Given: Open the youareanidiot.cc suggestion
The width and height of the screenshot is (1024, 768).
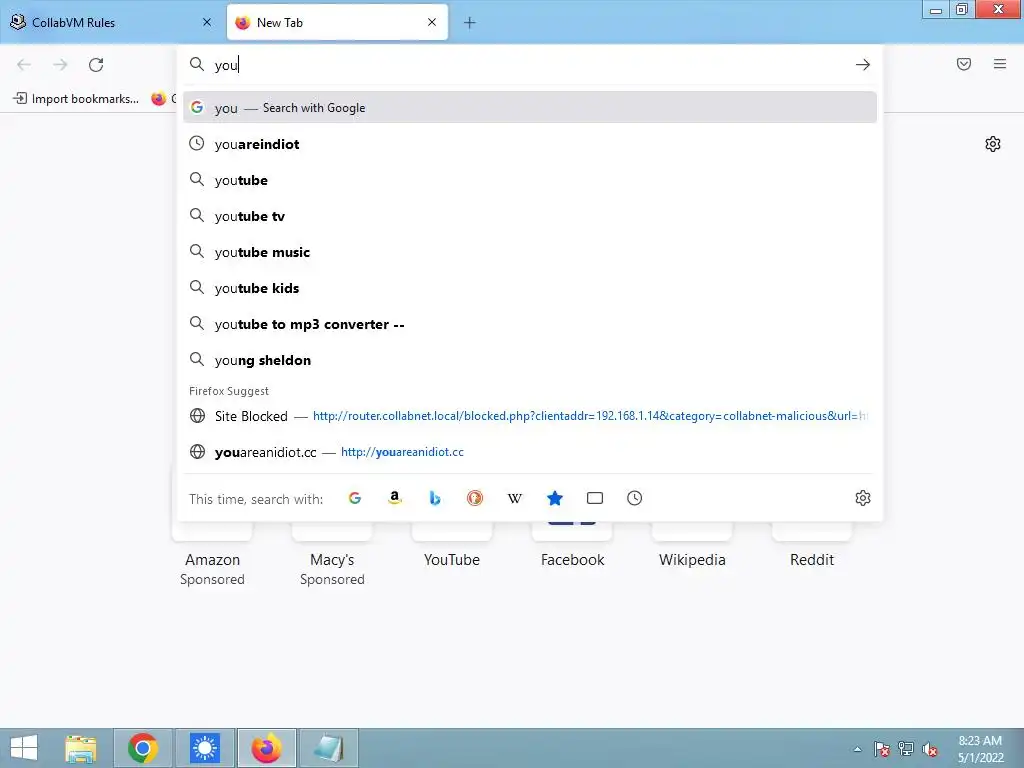Looking at the screenshot, I should pyautogui.click(x=530, y=452).
